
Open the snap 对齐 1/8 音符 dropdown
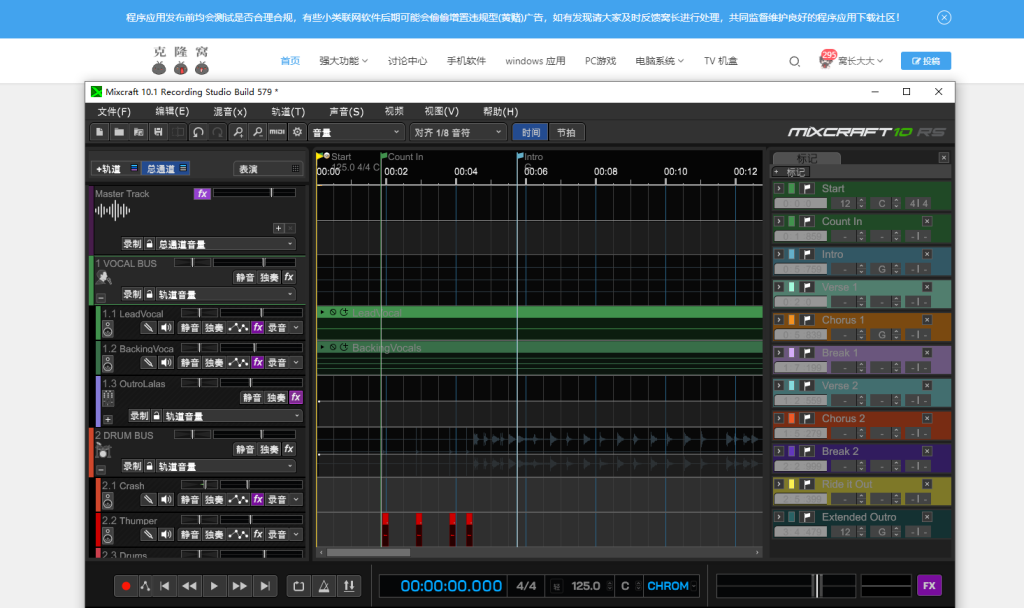pos(458,133)
